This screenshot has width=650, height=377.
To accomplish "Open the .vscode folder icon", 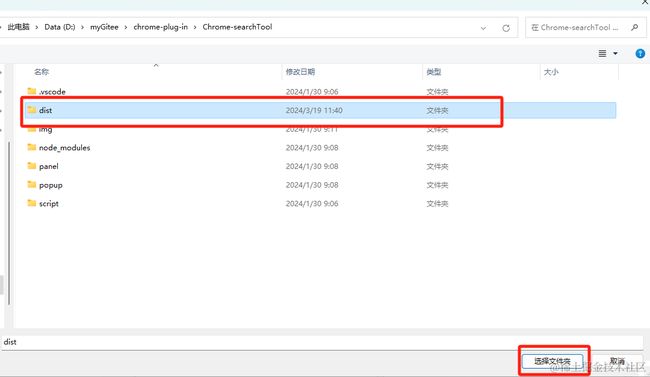I will pyautogui.click(x=32, y=91).
